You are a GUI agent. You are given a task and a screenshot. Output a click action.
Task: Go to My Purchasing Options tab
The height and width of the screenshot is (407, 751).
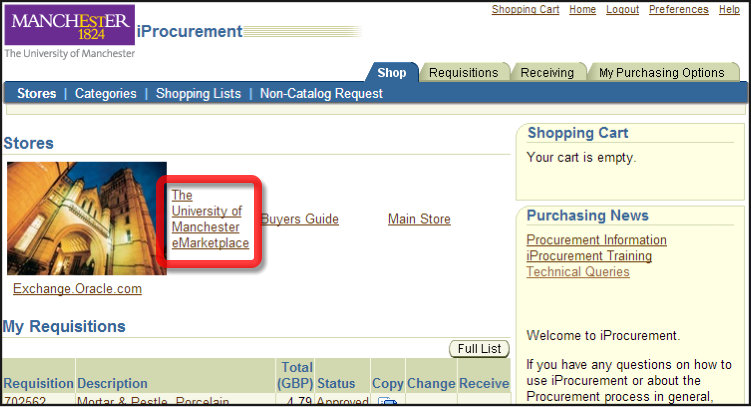click(x=661, y=73)
